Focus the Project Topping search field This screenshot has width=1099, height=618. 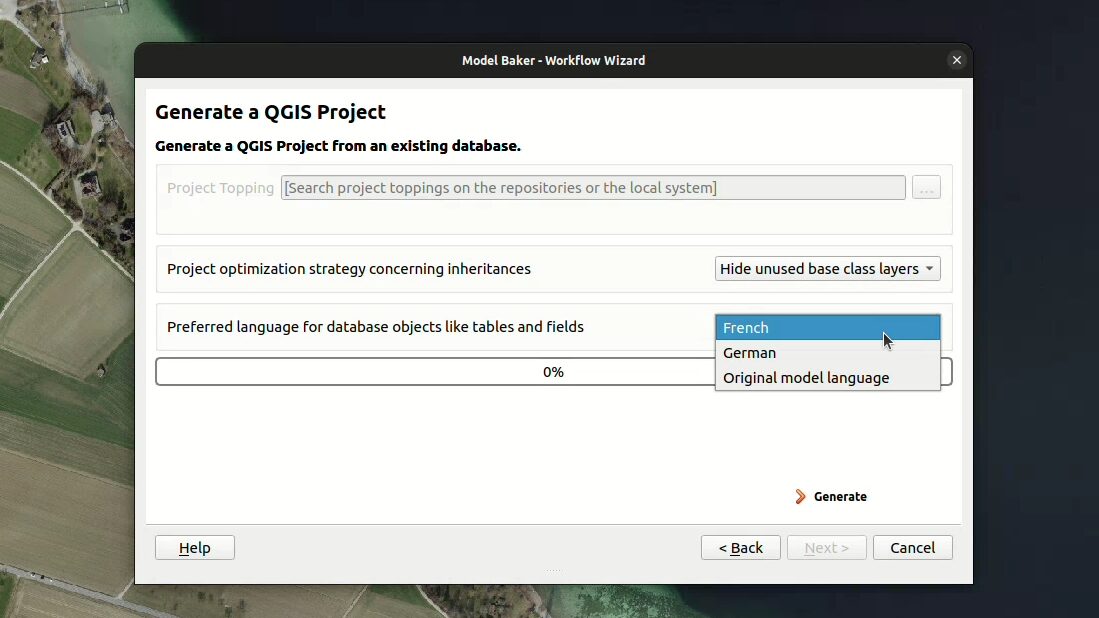click(592, 188)
